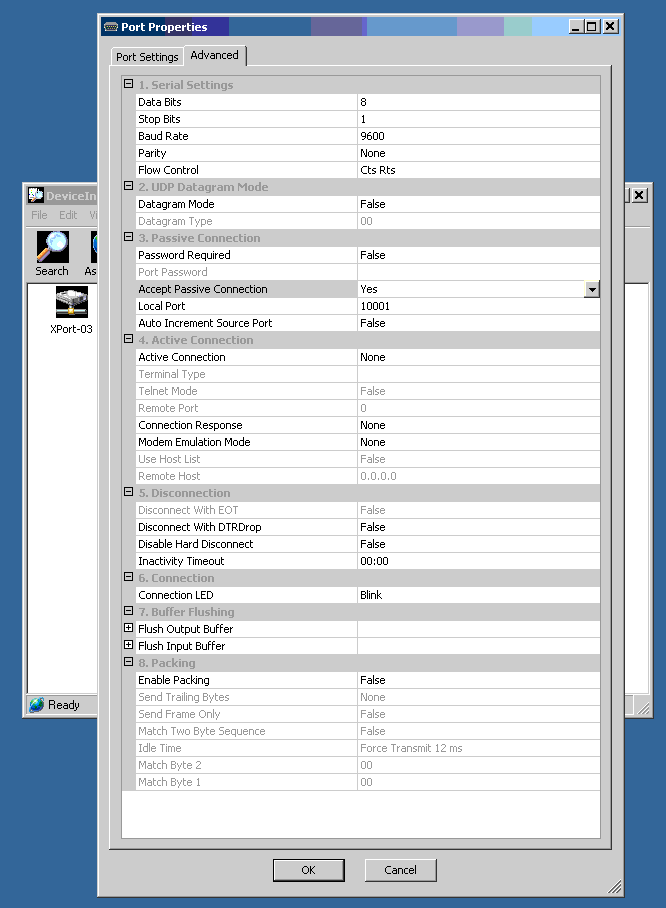
Task: Select the XPort-03 device icon
Action: [71, 302]
